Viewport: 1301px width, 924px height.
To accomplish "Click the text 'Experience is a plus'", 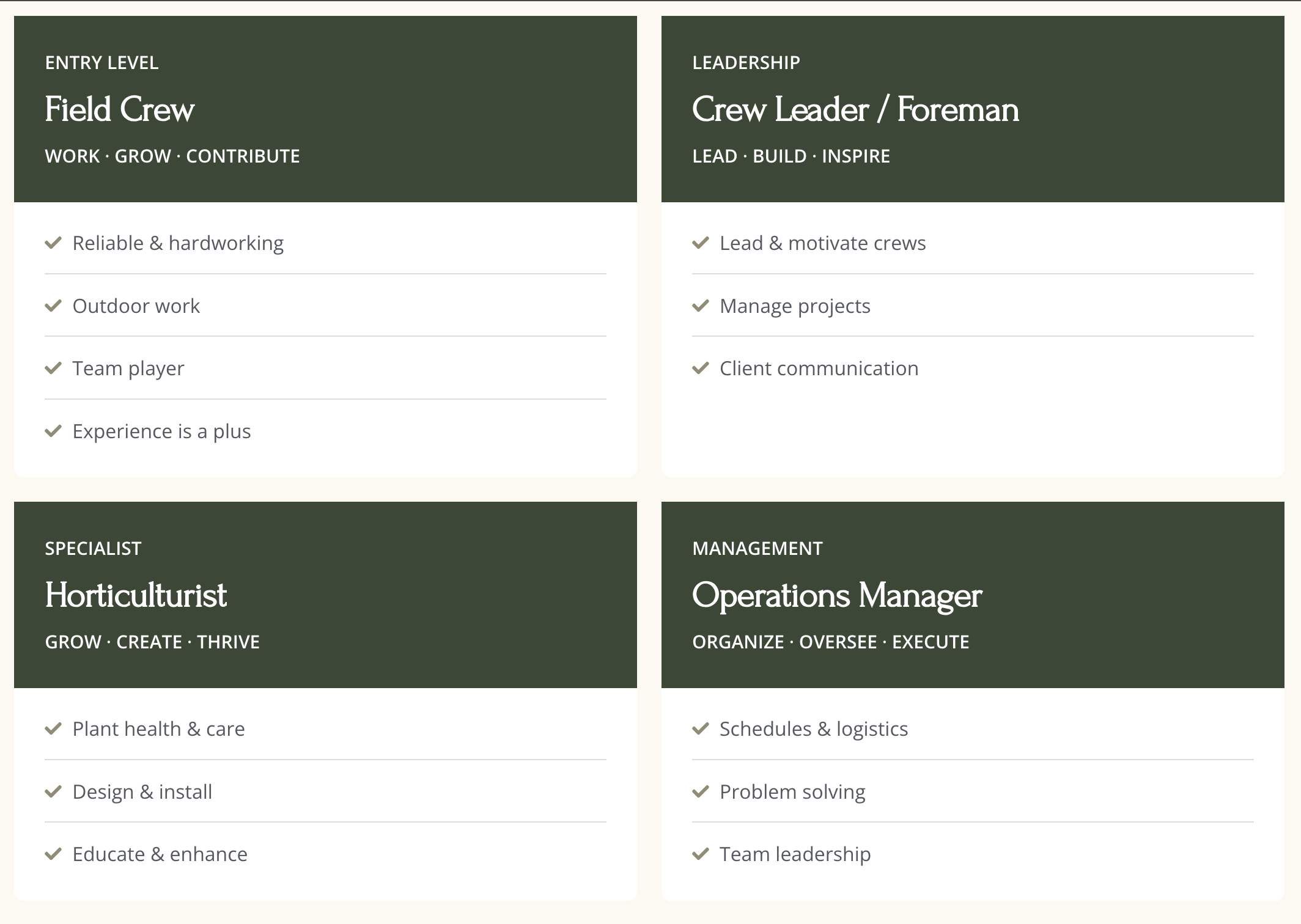I will [x=161, y=431].
